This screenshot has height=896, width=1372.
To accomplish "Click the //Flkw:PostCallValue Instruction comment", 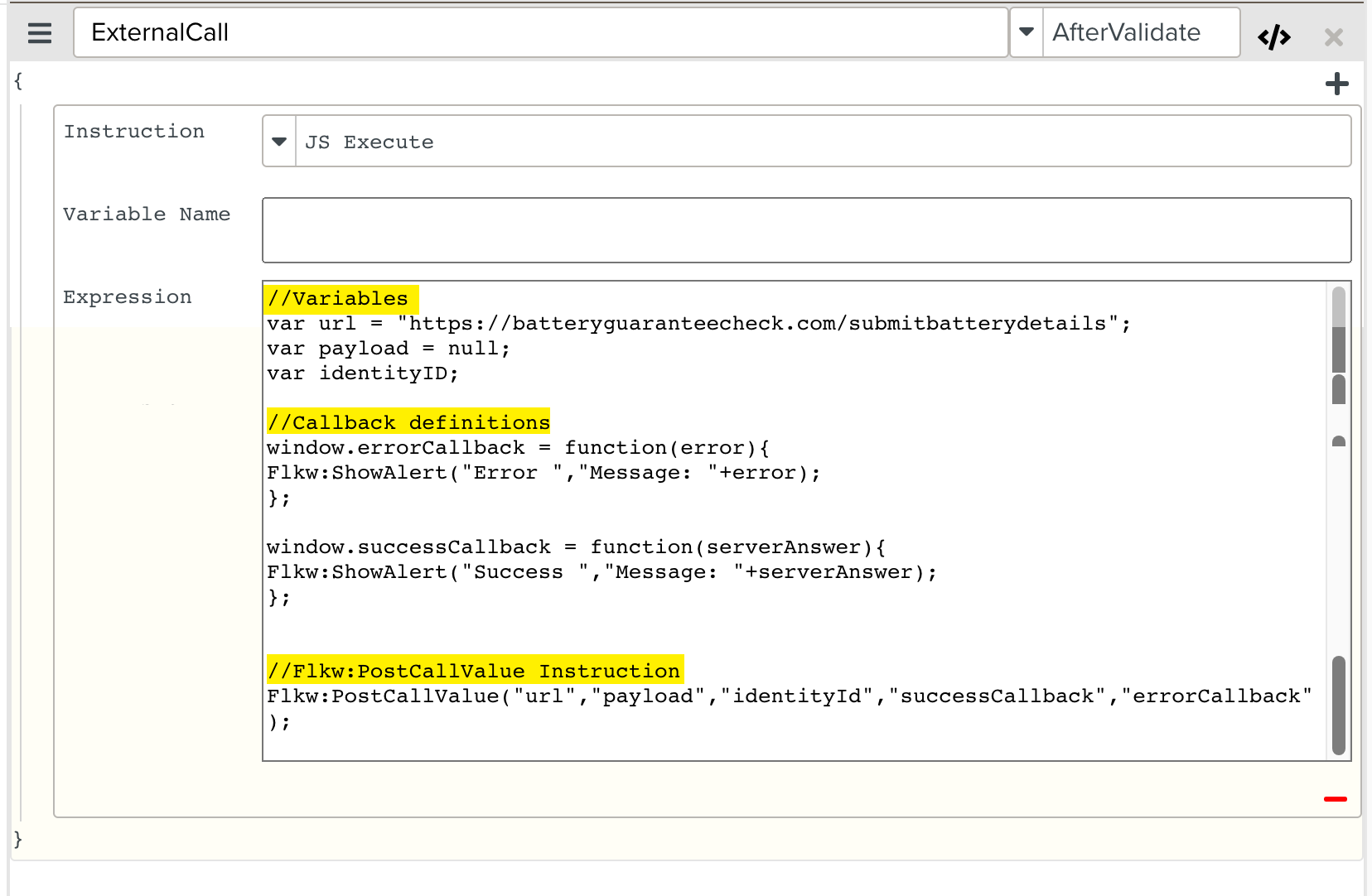I will [474, 672].
